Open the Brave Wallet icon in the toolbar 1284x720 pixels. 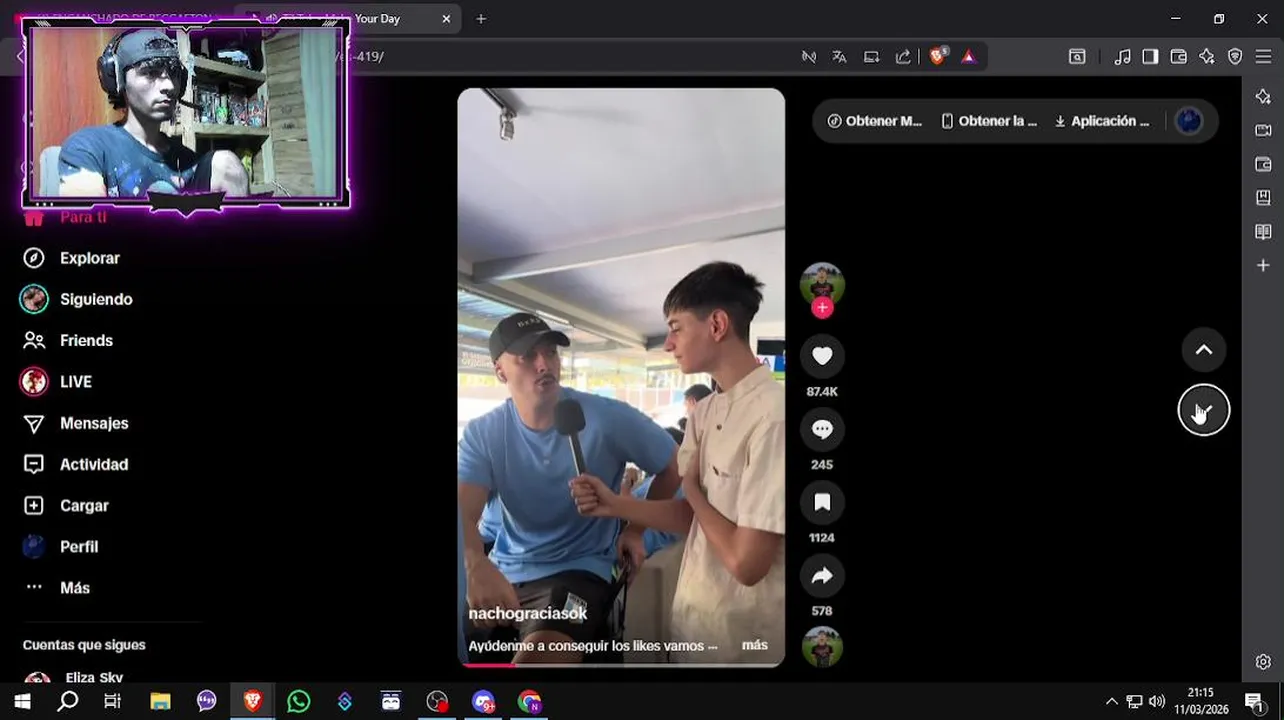point(1178,57)
